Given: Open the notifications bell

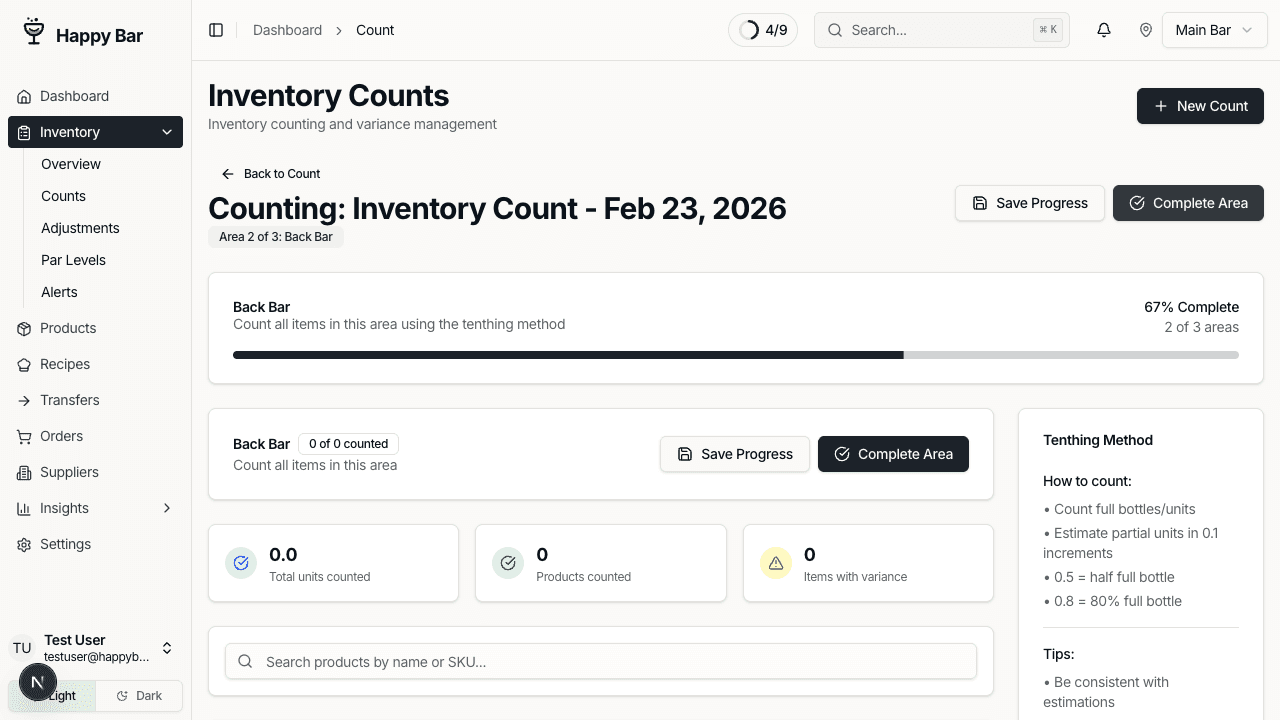Looking at the screenshot, I should pyautogui.click(x=1104, y=30).
